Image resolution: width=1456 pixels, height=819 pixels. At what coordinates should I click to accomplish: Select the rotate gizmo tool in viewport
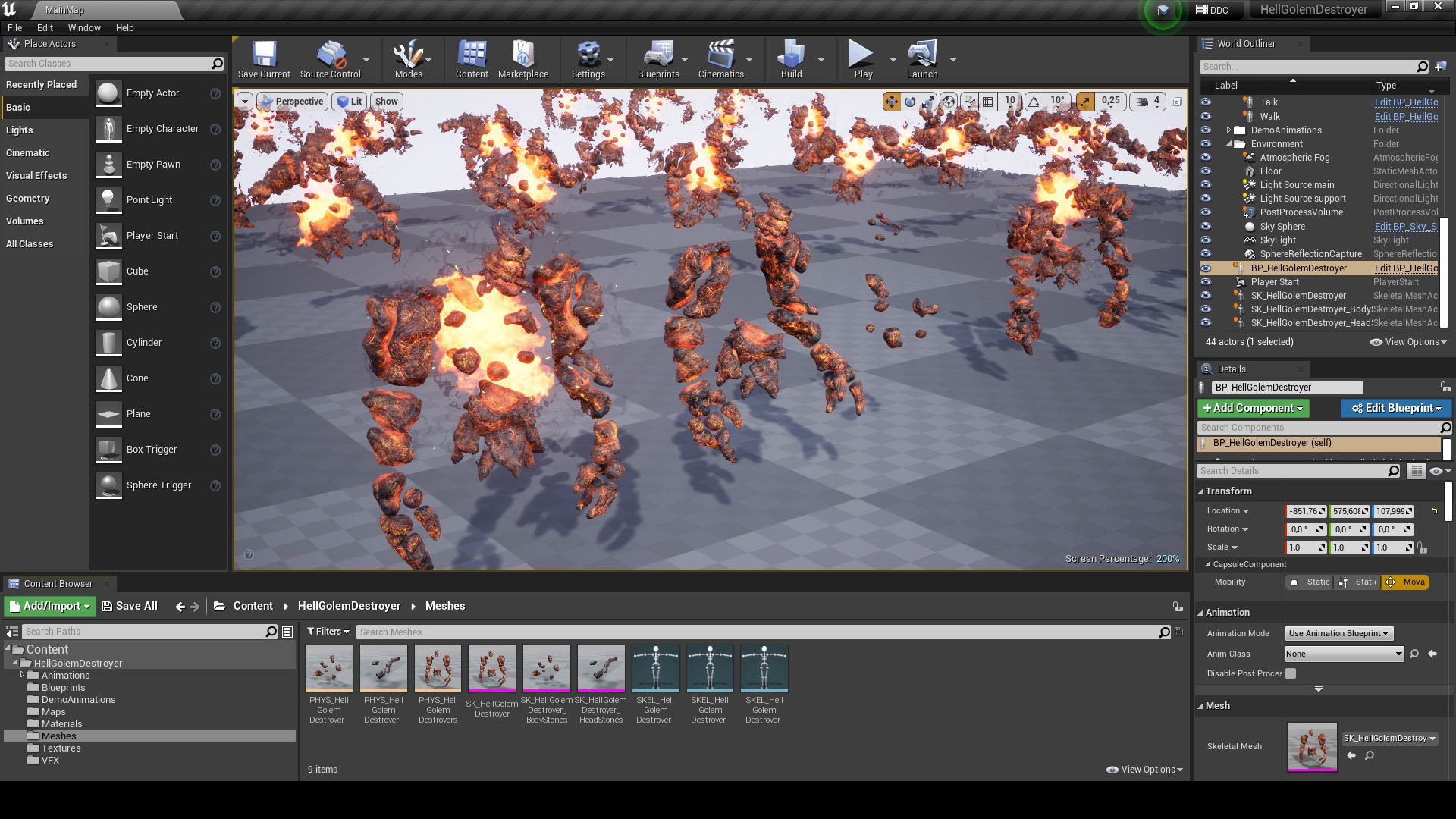(910, 101)
